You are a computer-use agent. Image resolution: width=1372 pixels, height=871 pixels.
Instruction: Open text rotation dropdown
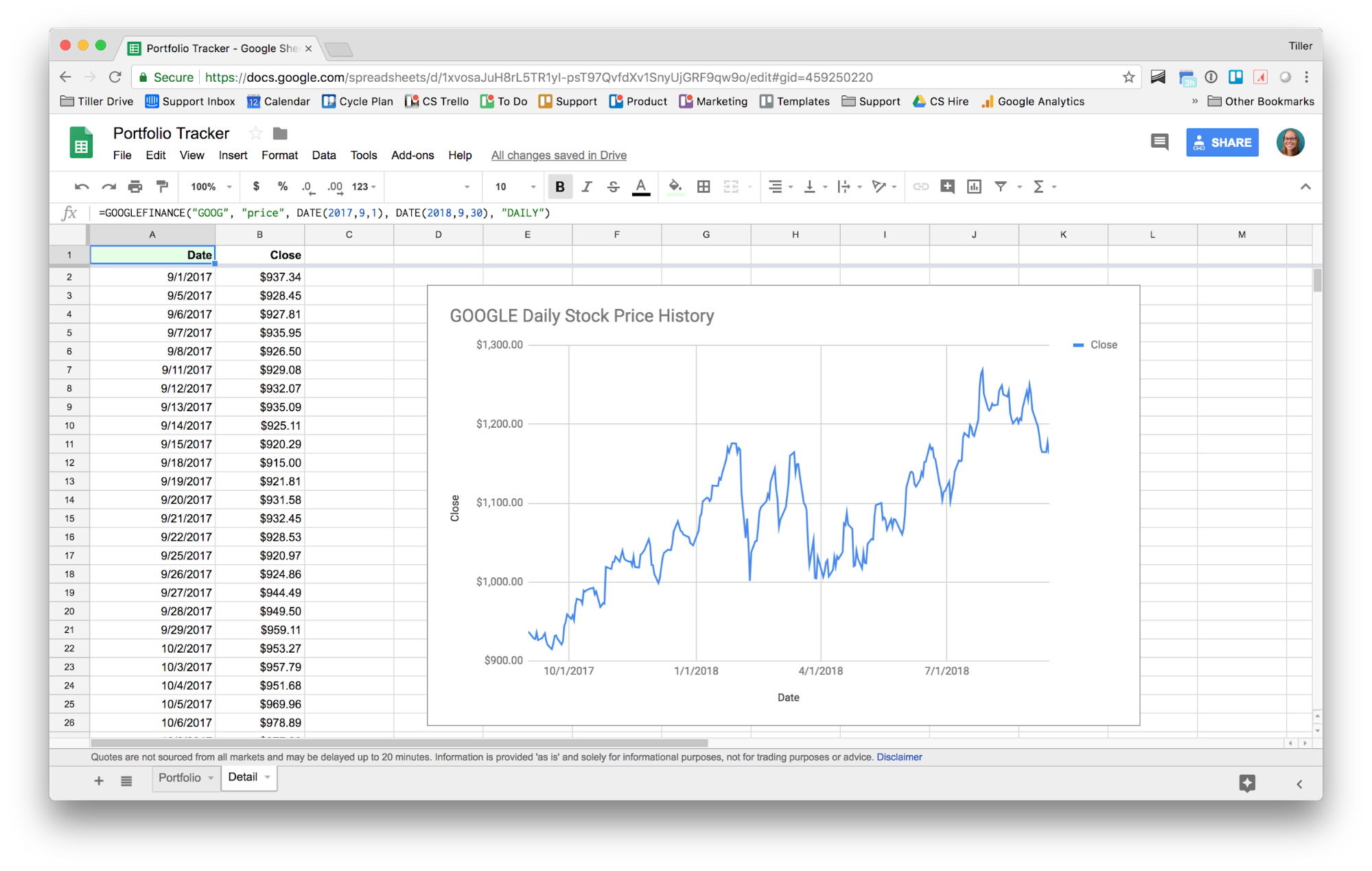[884, 187]
